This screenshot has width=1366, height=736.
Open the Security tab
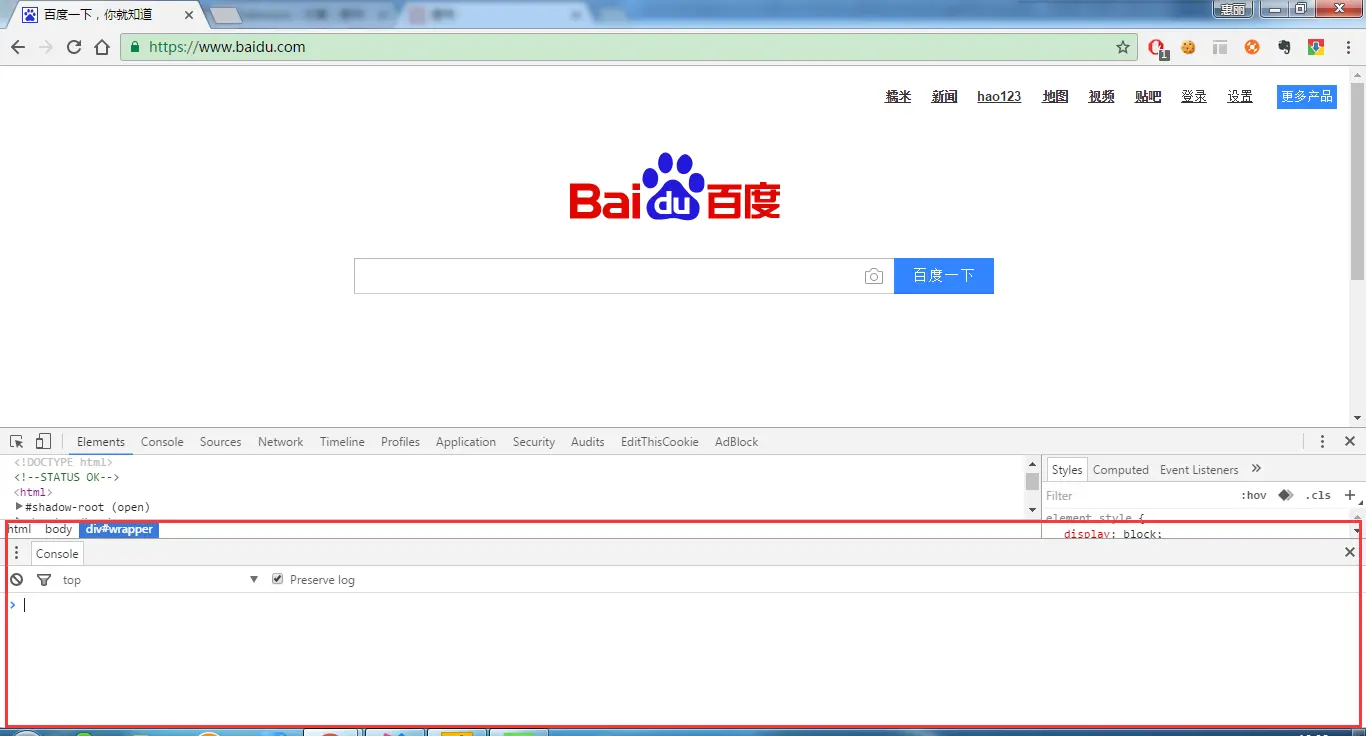(x=534, y=442)
